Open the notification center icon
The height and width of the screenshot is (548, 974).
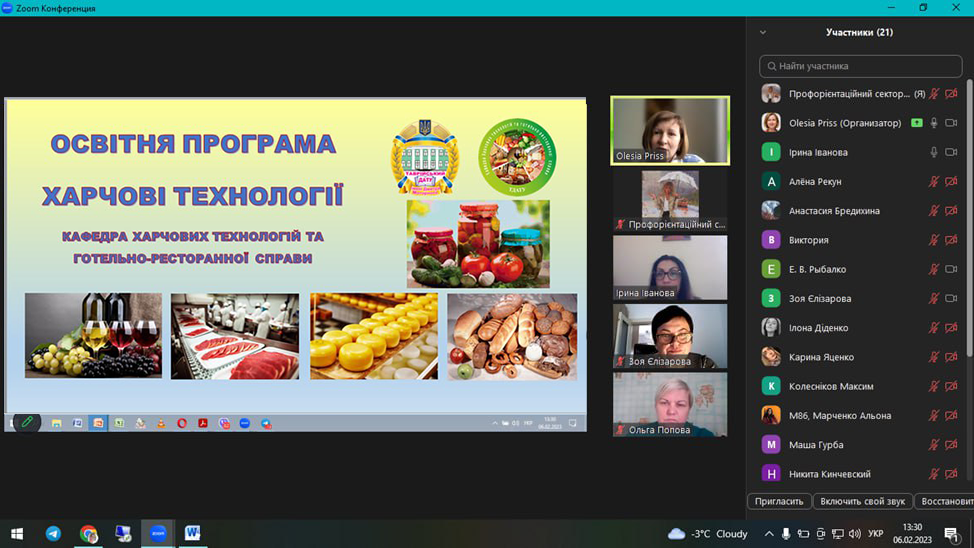tap(951, 534)
